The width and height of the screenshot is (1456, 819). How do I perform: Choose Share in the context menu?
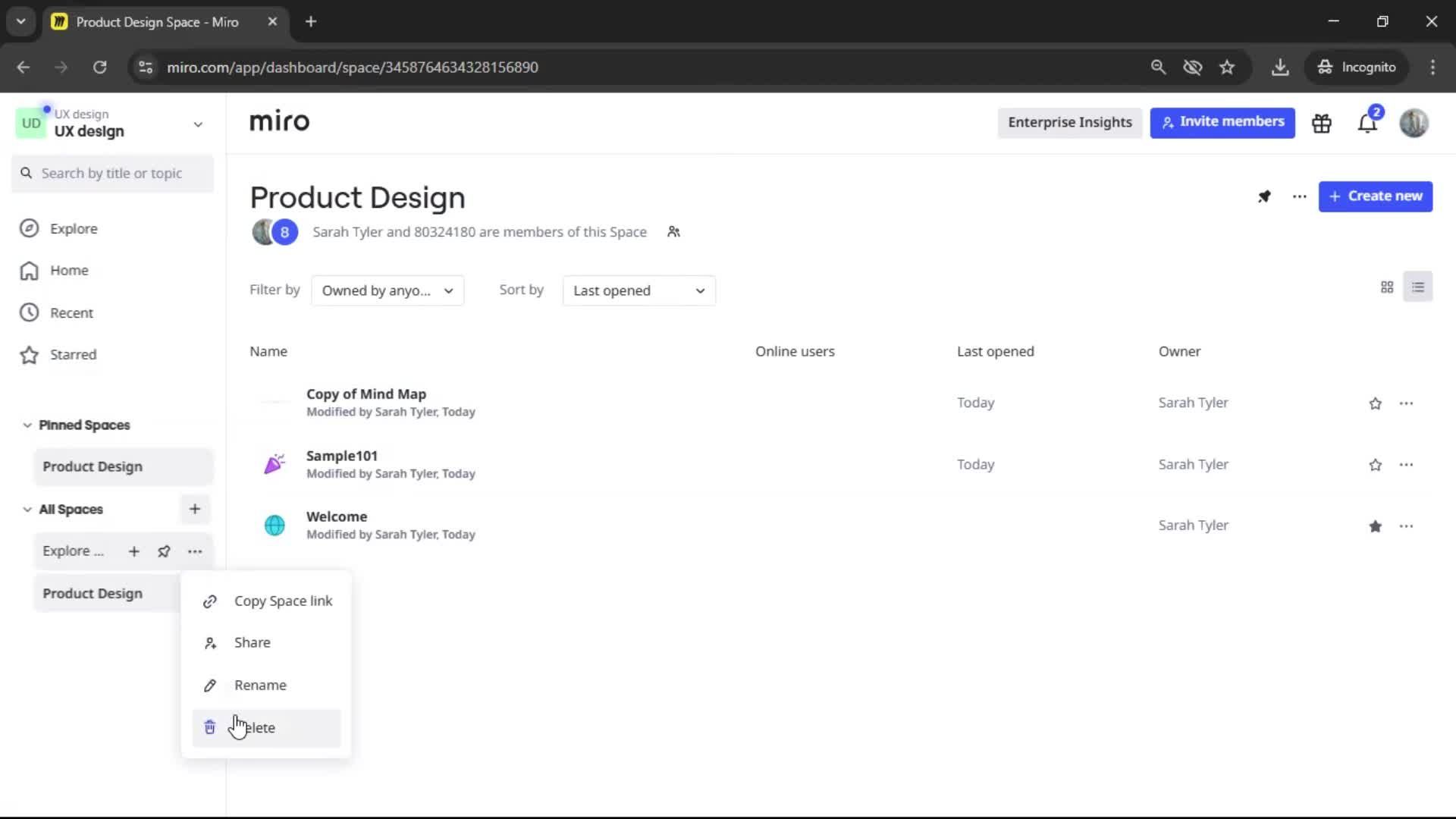[266, 643]
